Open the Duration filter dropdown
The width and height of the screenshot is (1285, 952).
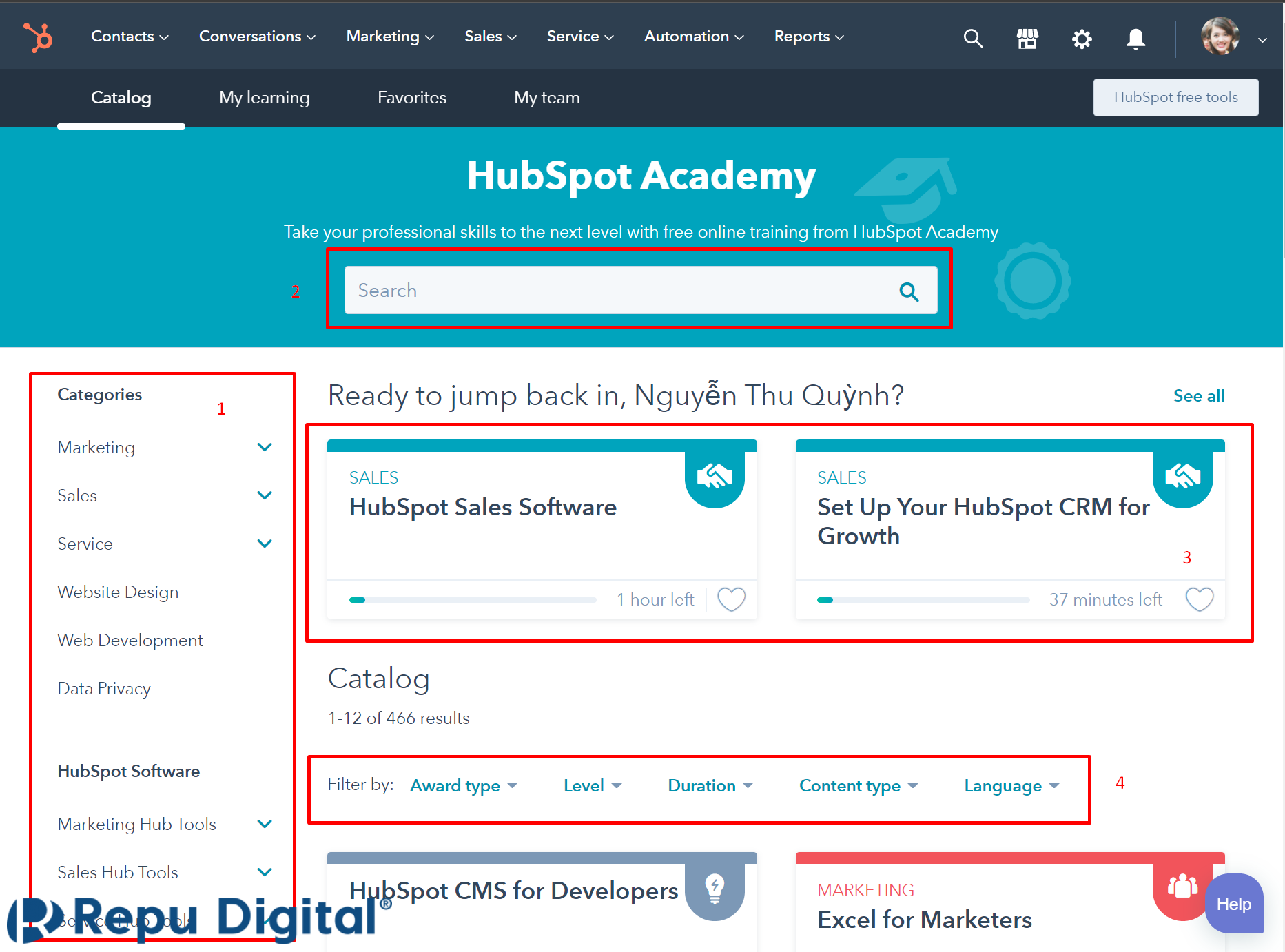710,786
